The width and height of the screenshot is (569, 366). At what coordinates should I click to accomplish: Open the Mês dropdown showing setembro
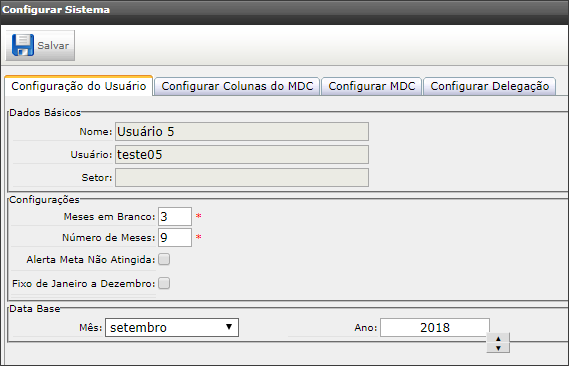172,328
